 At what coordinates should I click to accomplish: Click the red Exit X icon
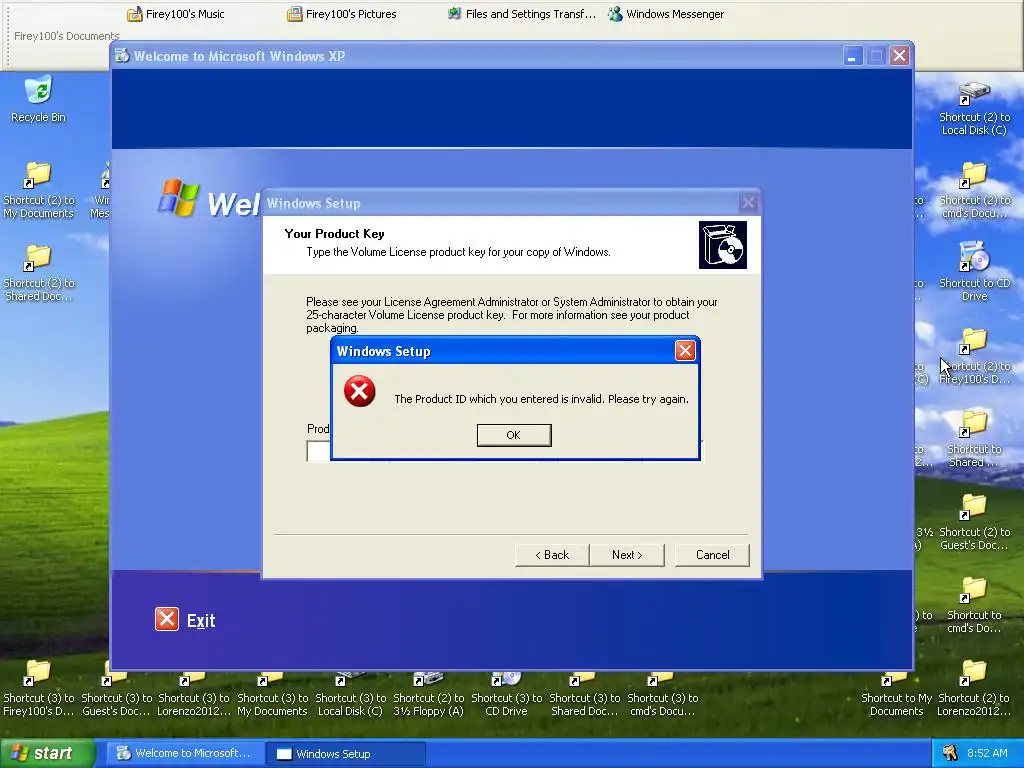pyautogui.click(x=167, y=618)
